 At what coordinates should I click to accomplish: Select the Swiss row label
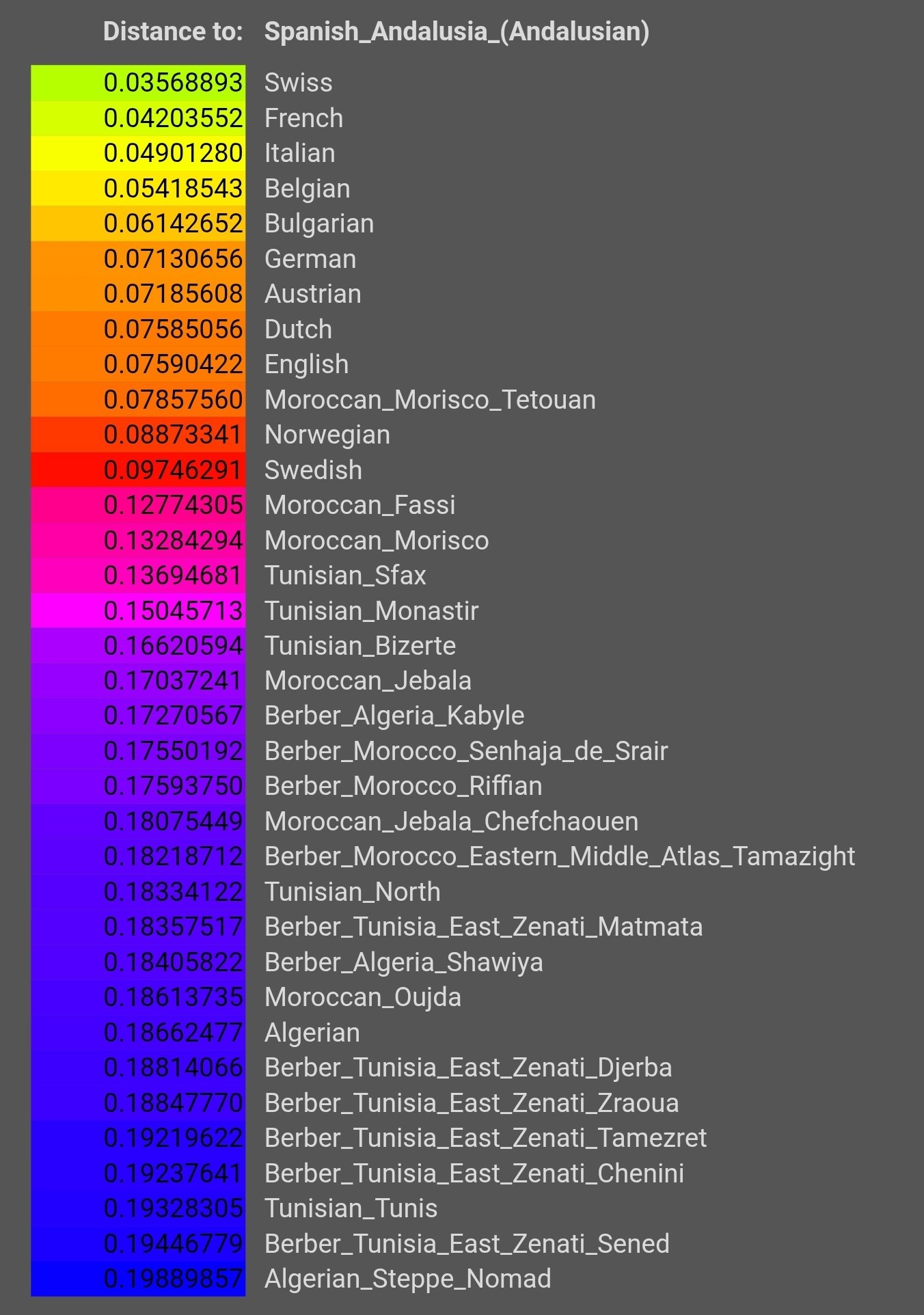[299, 83]
